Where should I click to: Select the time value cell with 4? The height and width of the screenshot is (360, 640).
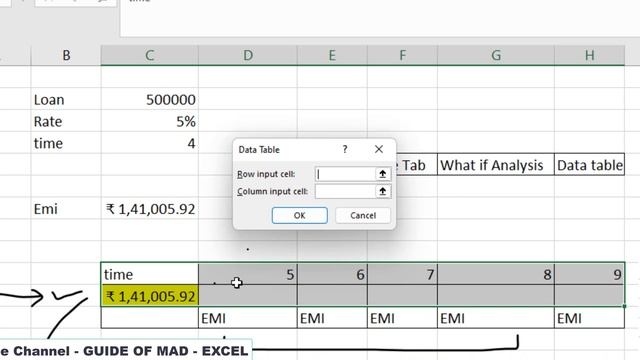click(149, 143)
